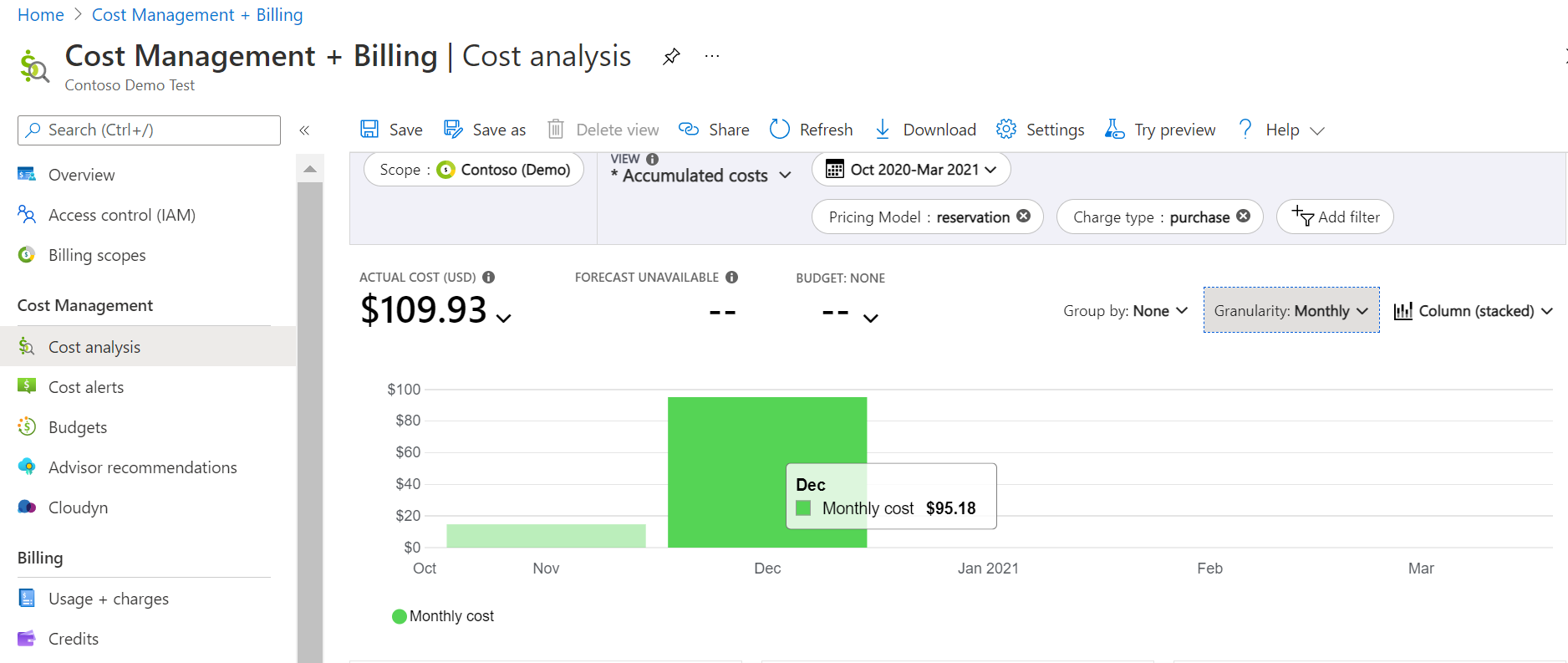The image size is (1568, 663).
Task: Remove the Pricing Model reservation filter
Action: (x=1024, y=217)
